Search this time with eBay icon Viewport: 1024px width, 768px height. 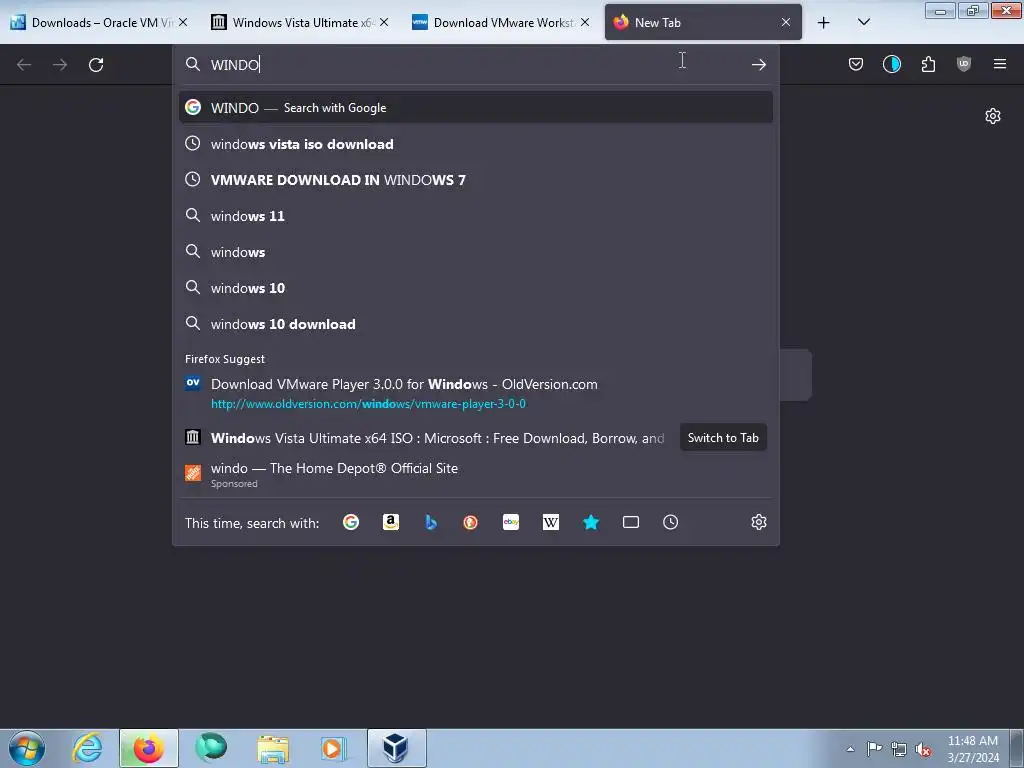(511, 522)
